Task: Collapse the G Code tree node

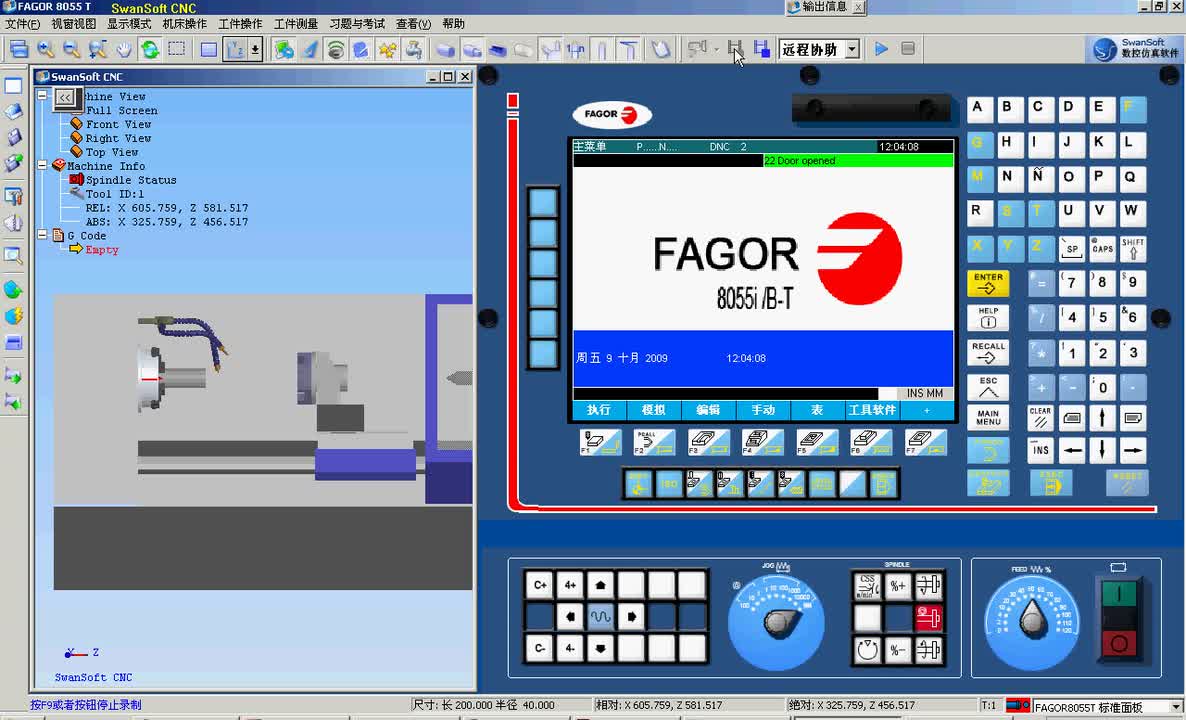Action: click(43, 235)
